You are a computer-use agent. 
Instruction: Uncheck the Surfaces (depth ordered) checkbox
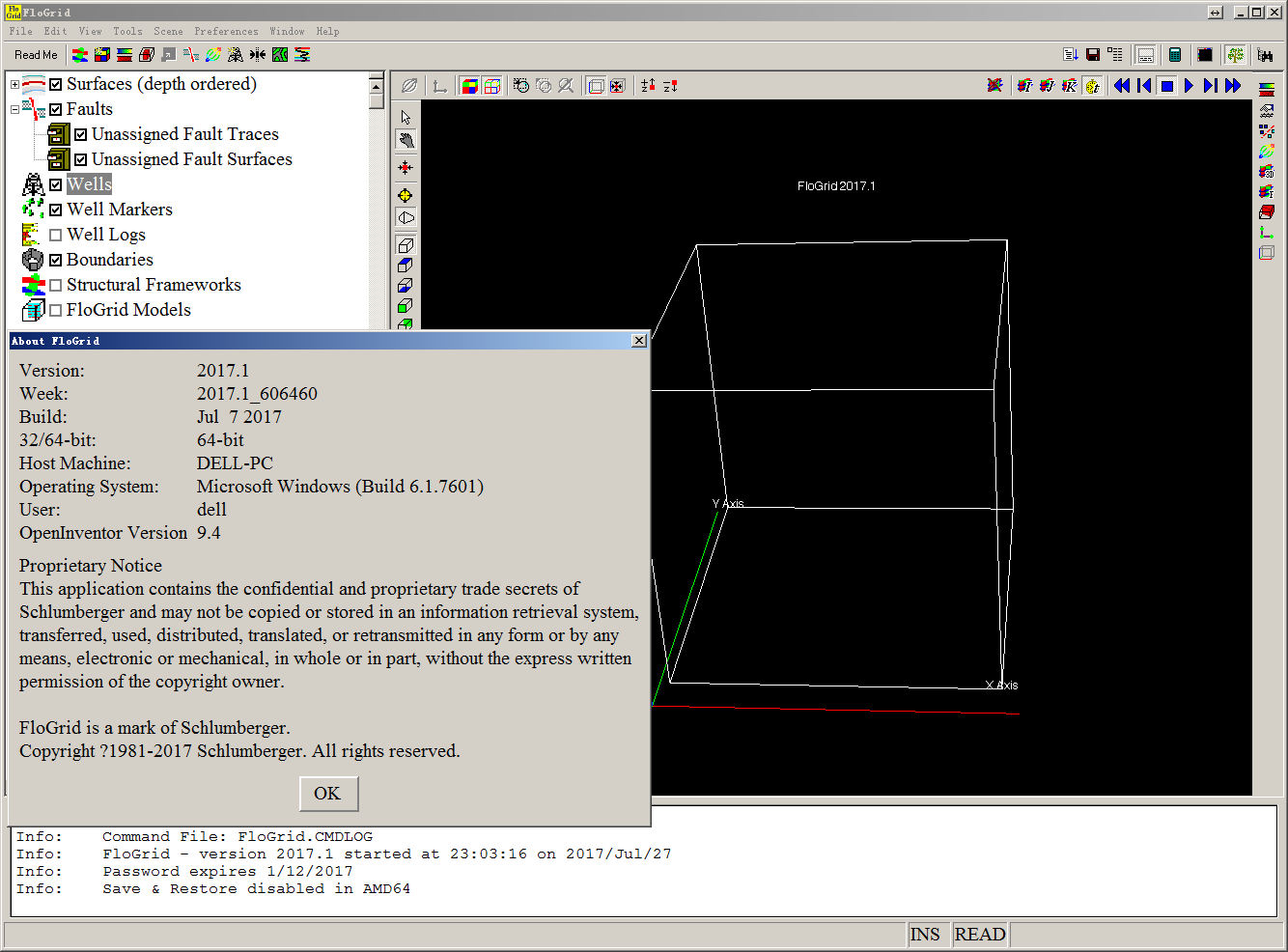[56, 84]
